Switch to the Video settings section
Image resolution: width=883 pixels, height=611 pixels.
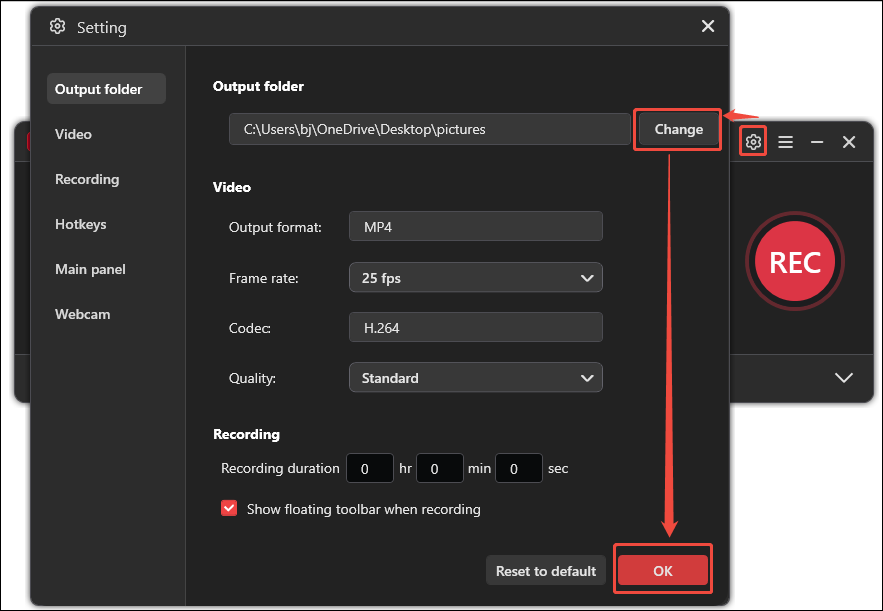73,133
